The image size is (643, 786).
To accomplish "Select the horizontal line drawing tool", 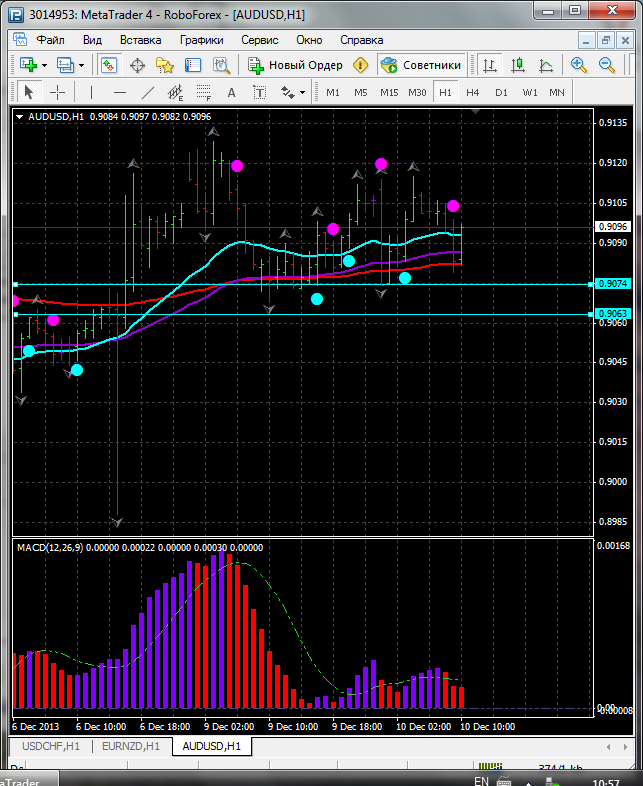I will (119, 92).
